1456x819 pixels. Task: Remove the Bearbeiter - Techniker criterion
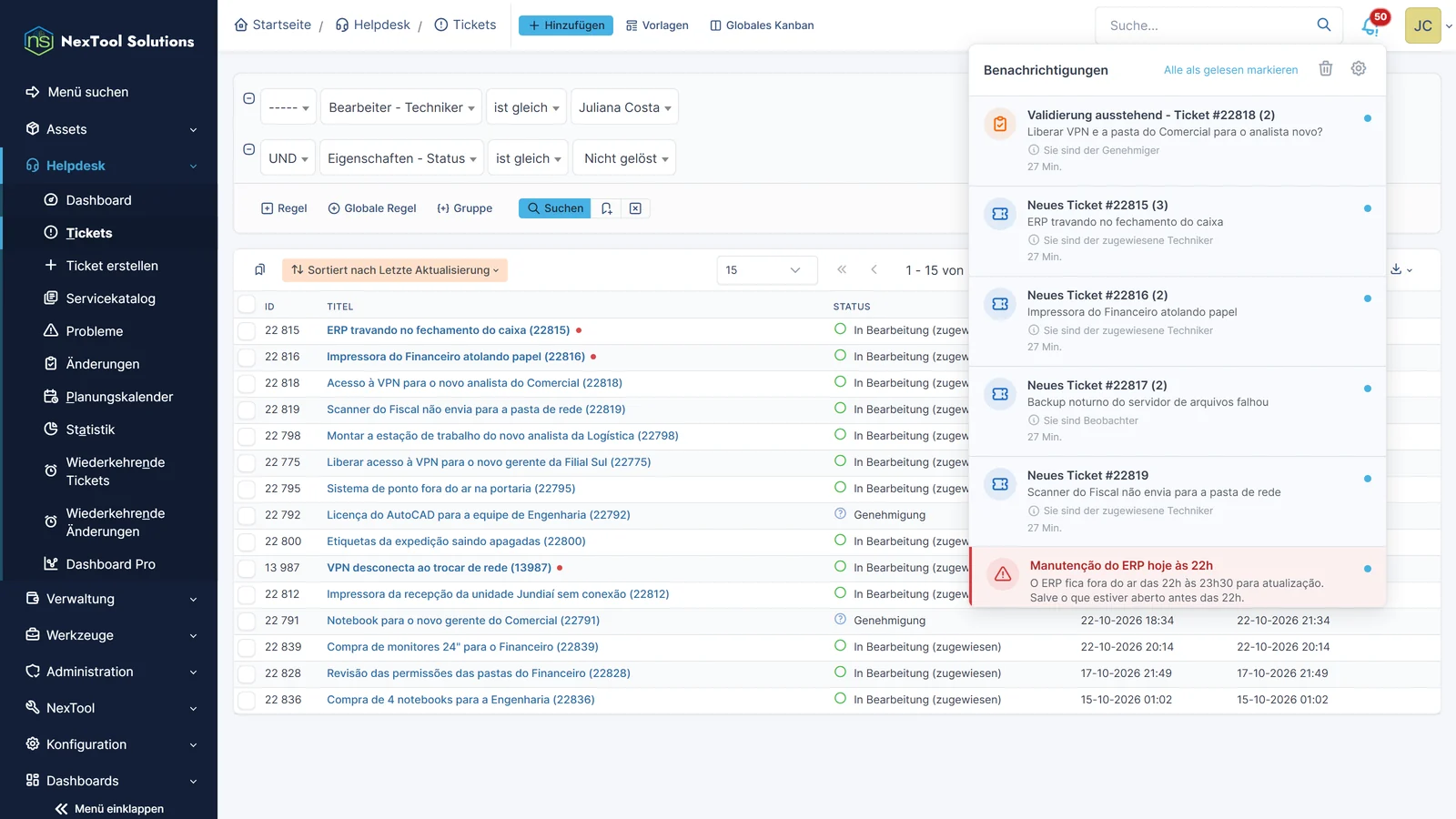[x=248, y=98]
